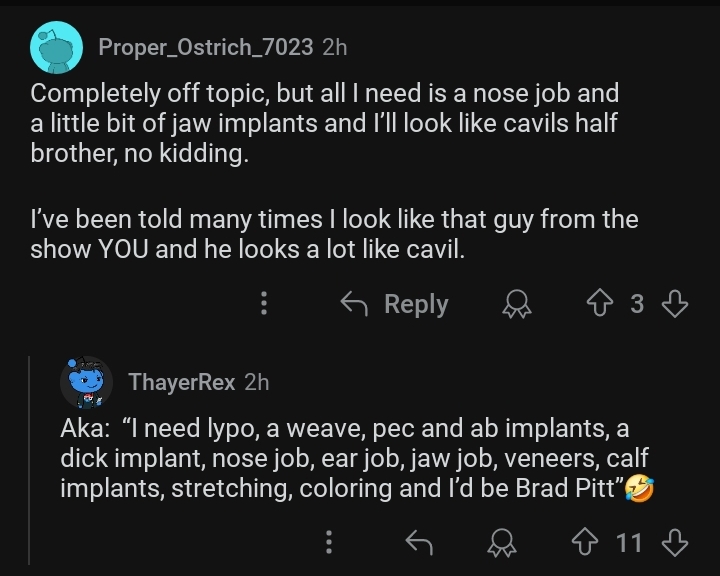The image size is (720, 576).
Task: Open the Proper_Ostrich_7023 username profile link
Action: point(206,47)
